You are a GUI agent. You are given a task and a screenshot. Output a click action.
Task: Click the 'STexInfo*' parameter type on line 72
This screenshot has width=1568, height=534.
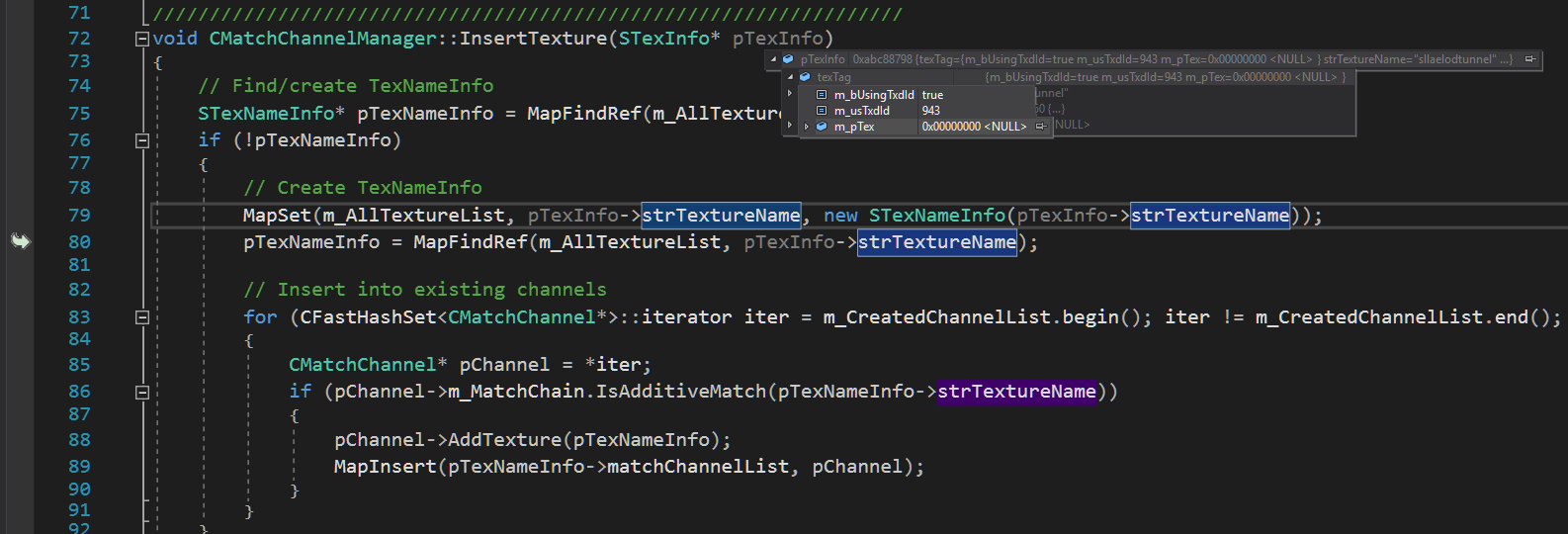coord(669,39)
